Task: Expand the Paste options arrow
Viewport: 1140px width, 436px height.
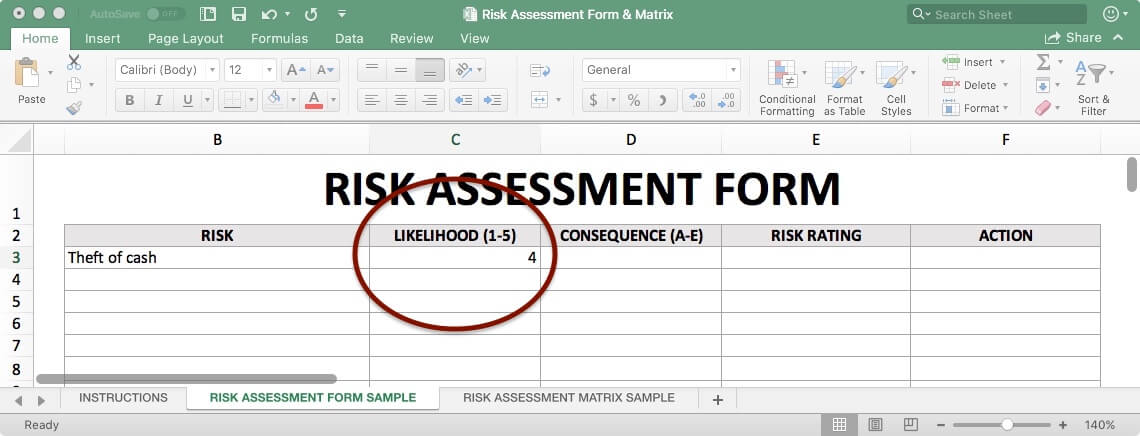Action: [50, 73]
